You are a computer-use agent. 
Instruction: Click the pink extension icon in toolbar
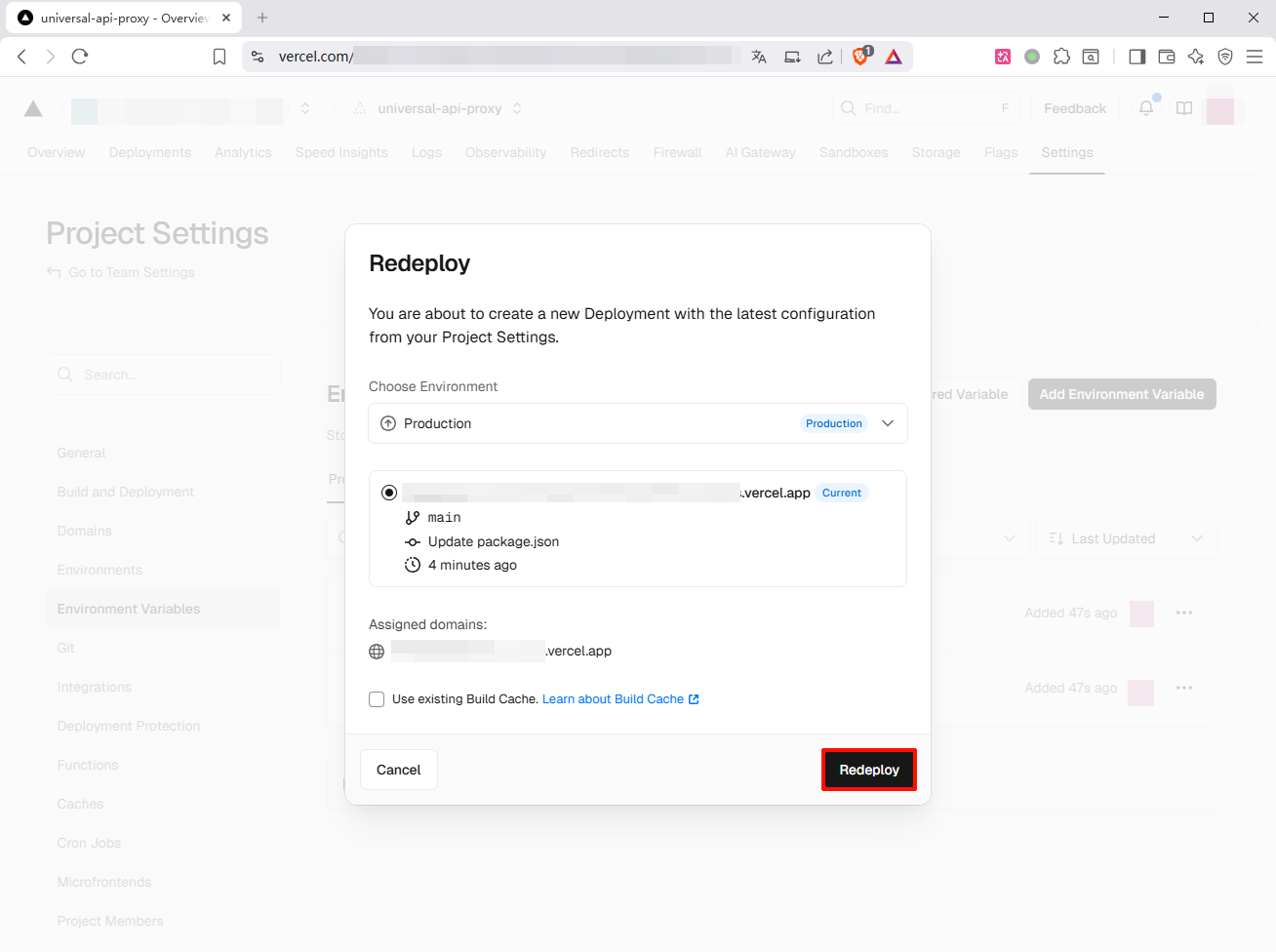pyautogui.click(x=1003, y=57)
